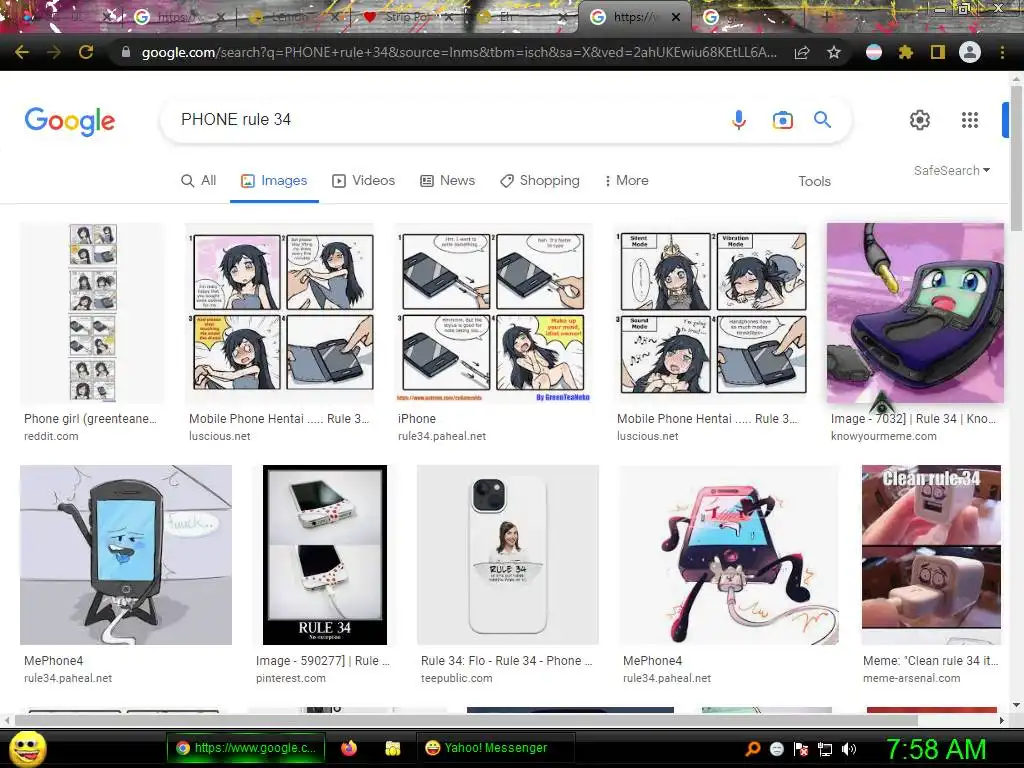
Task: Click the Google logo
Action: tap(70, 121)
